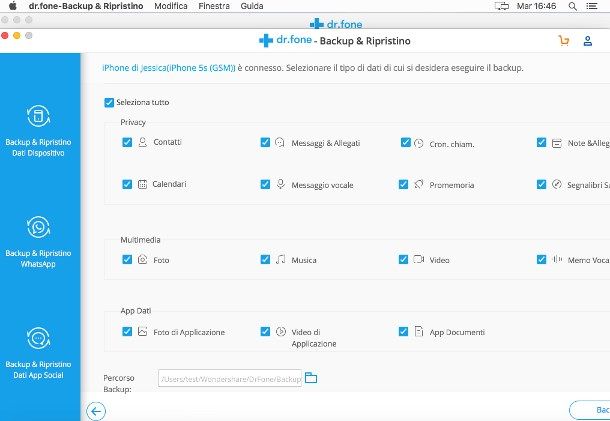Click the Messaggio vocale microphone icon
The image size is (610, 421).
tap(280, 184)
